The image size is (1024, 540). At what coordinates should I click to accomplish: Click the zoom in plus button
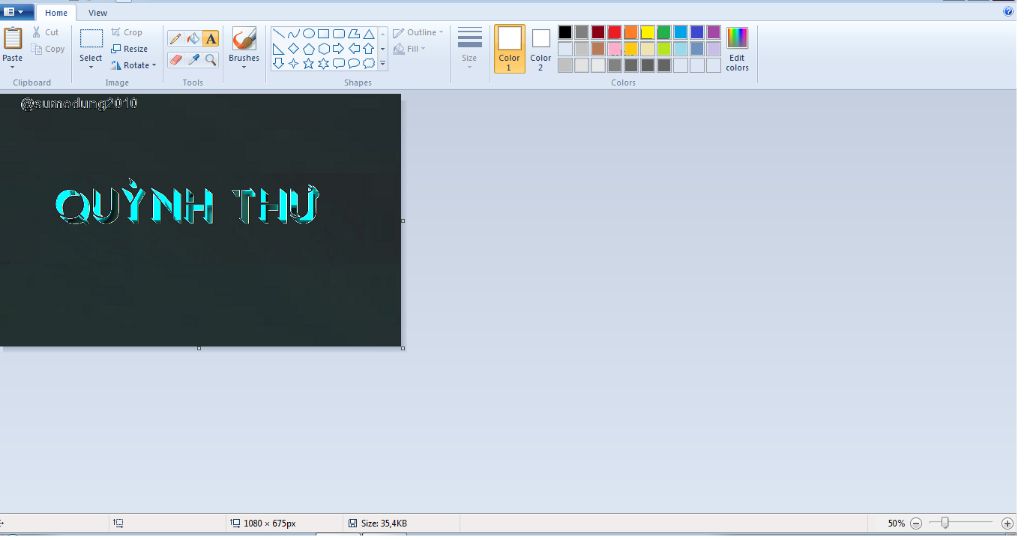[x=1008, y=524]
